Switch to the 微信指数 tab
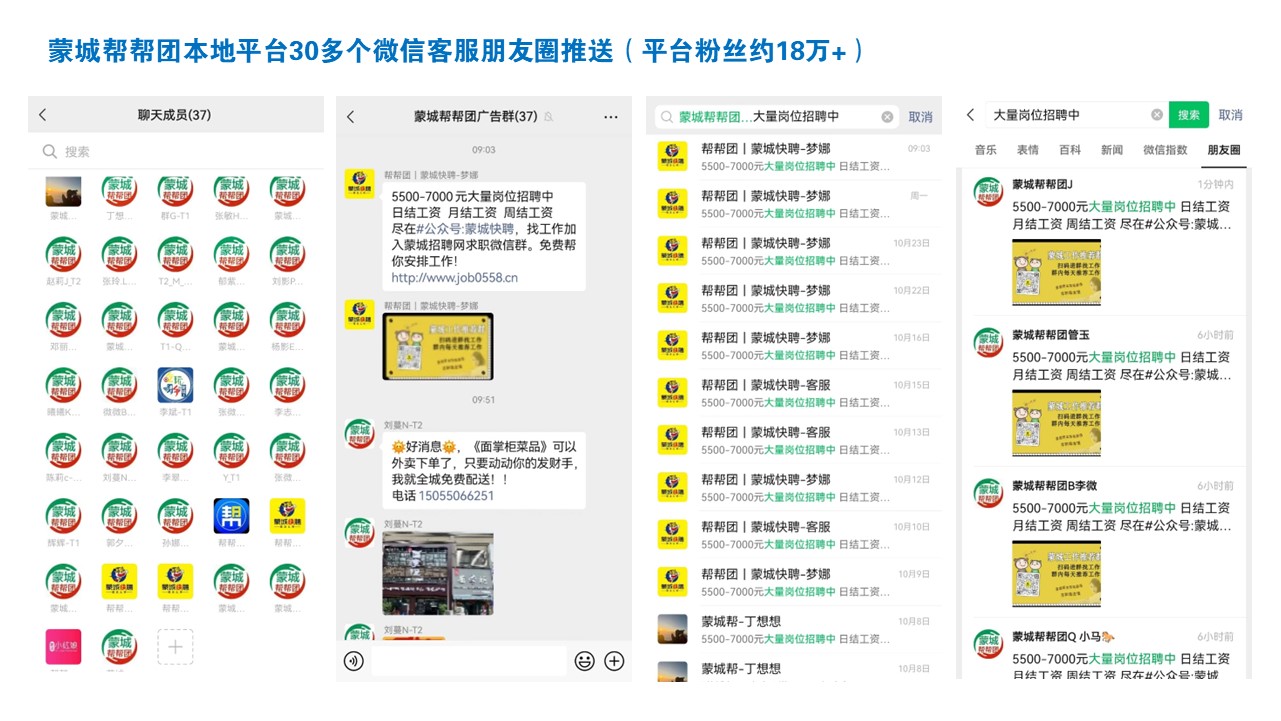The image size is (1281, 721). (1165, 150)
